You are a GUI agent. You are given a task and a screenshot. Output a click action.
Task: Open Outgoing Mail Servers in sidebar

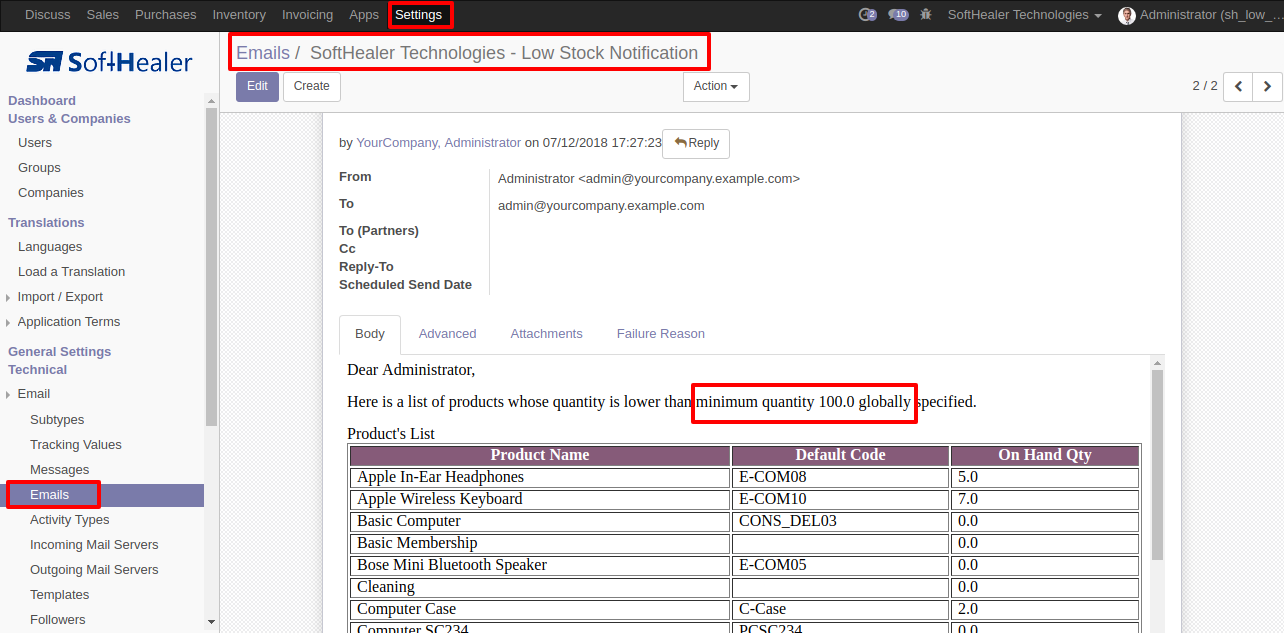(x=94, y=570)
